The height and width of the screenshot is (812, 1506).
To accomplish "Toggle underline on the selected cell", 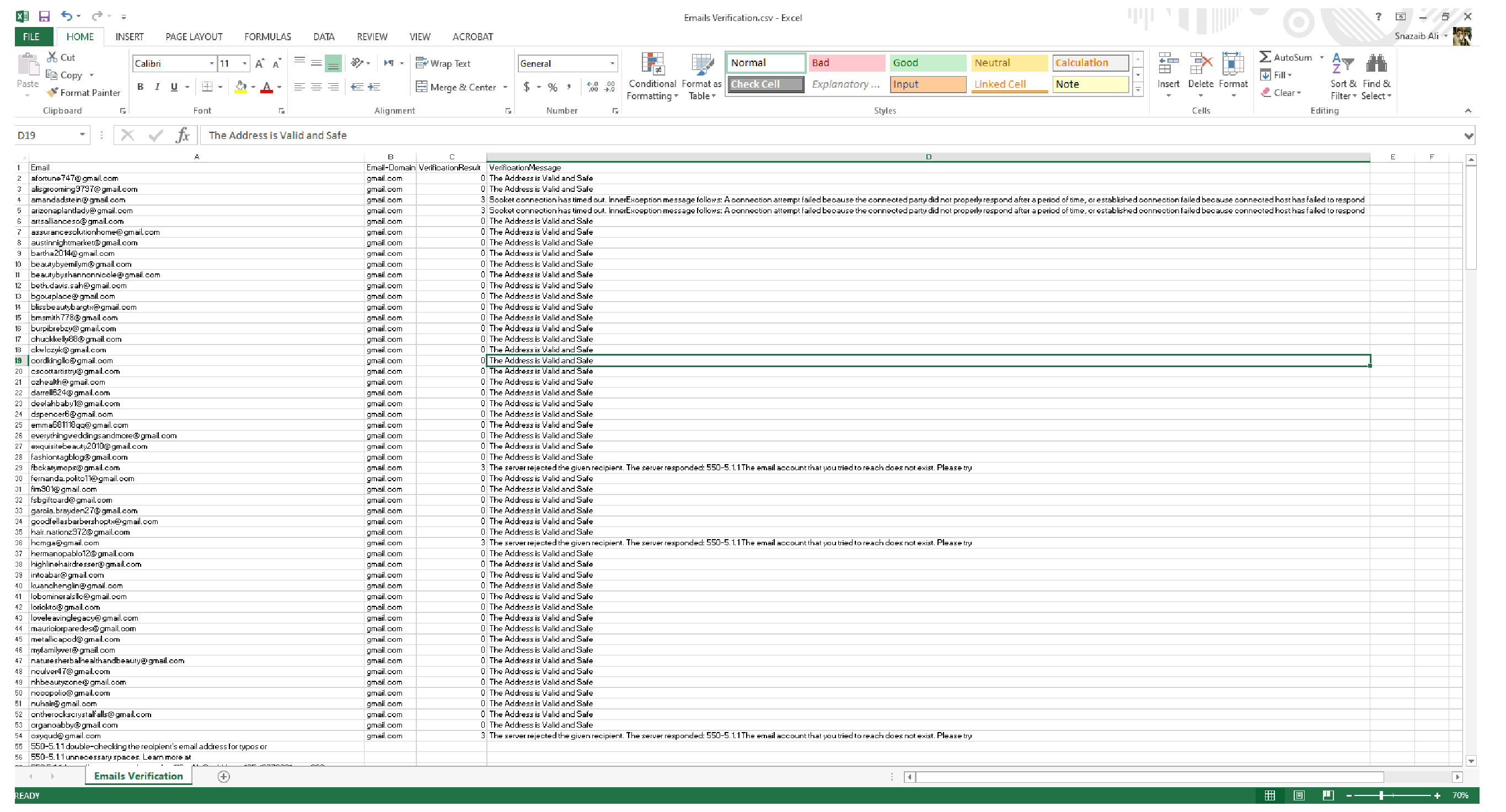I will pos(173,87).
